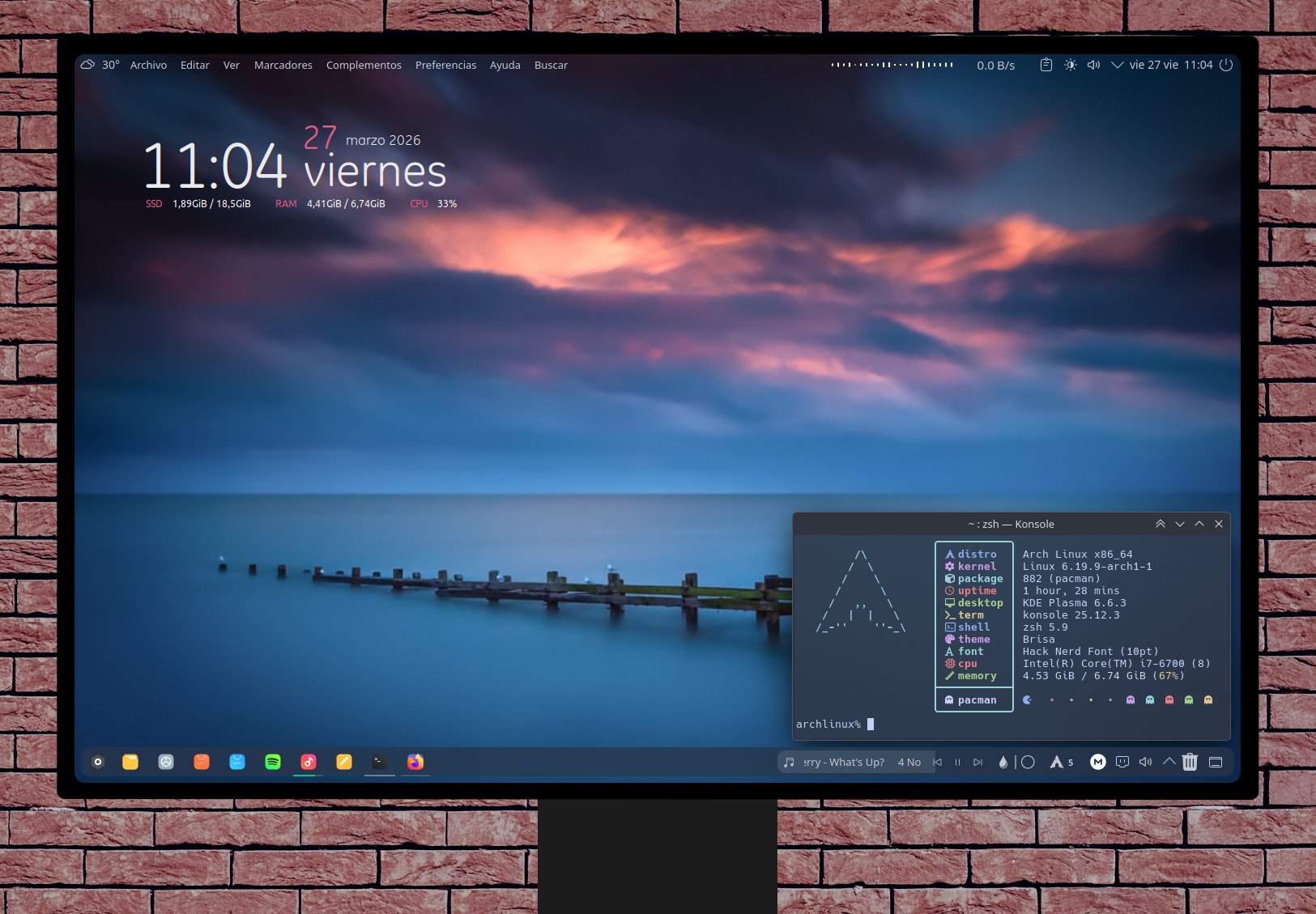
Task: Open the Arch updates indicator showing 5
Action: (1062, 762)
